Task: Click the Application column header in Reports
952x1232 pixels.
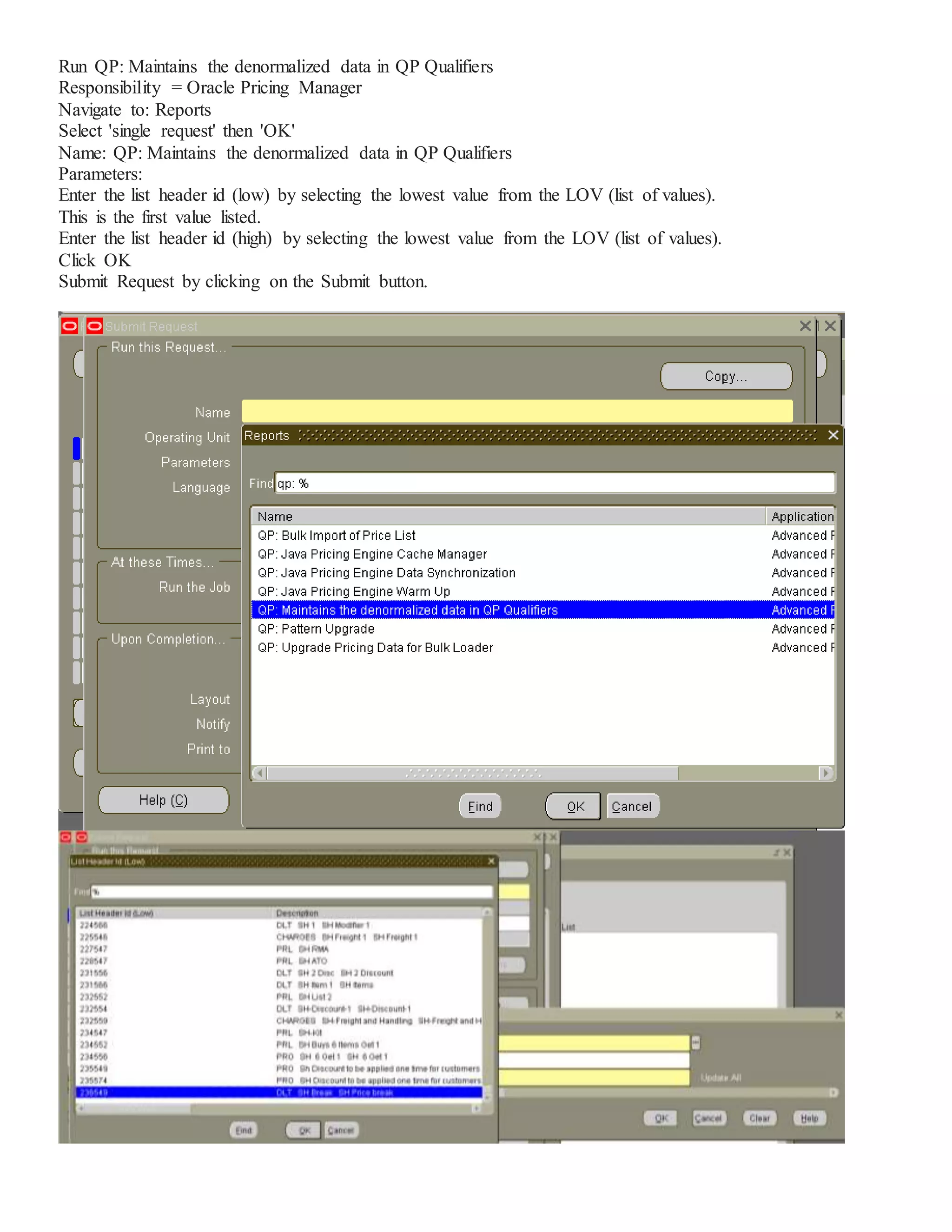Action: tap(800, 516)
